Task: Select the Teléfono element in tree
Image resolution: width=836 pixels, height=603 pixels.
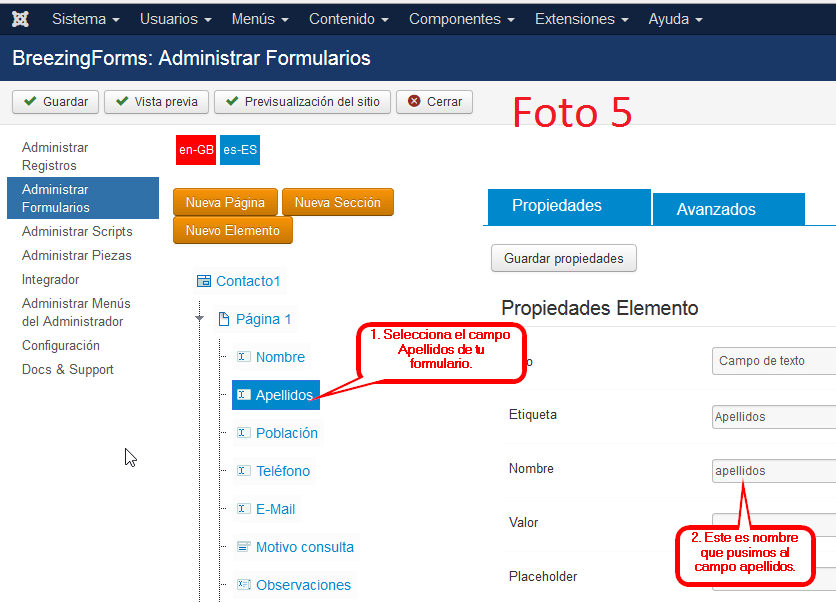Action: pos(283,471)
